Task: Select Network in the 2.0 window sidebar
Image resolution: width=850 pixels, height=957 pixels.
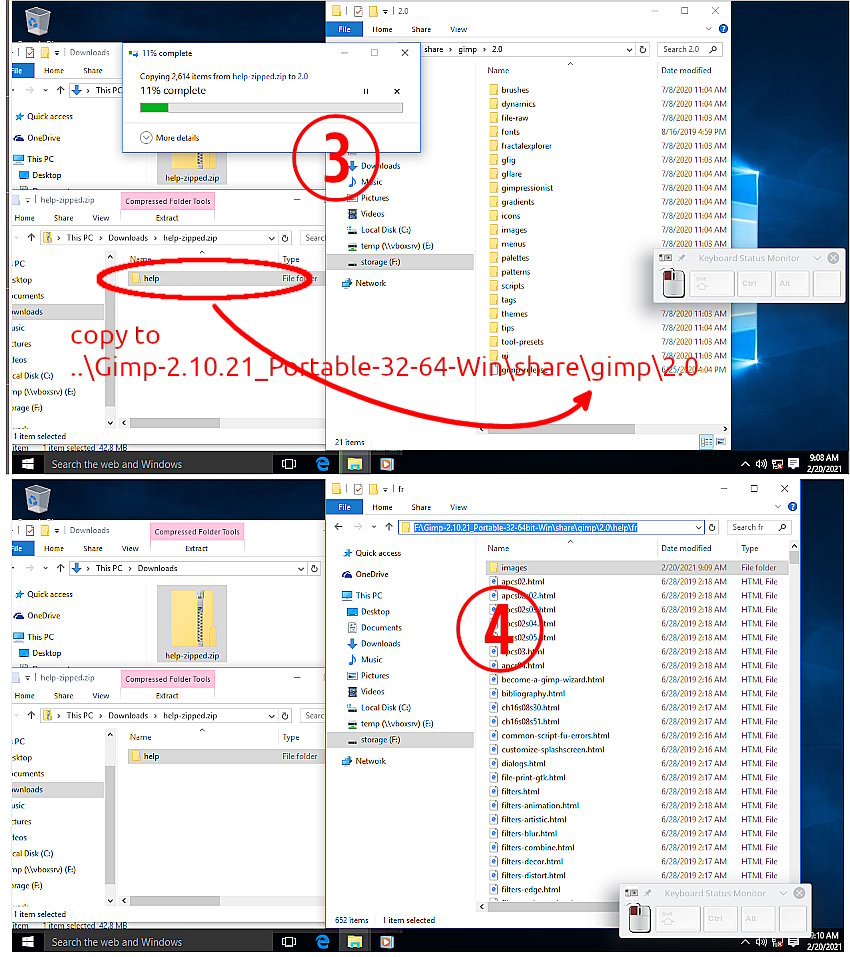Action: pyautogui.click(x=364, y=284)
